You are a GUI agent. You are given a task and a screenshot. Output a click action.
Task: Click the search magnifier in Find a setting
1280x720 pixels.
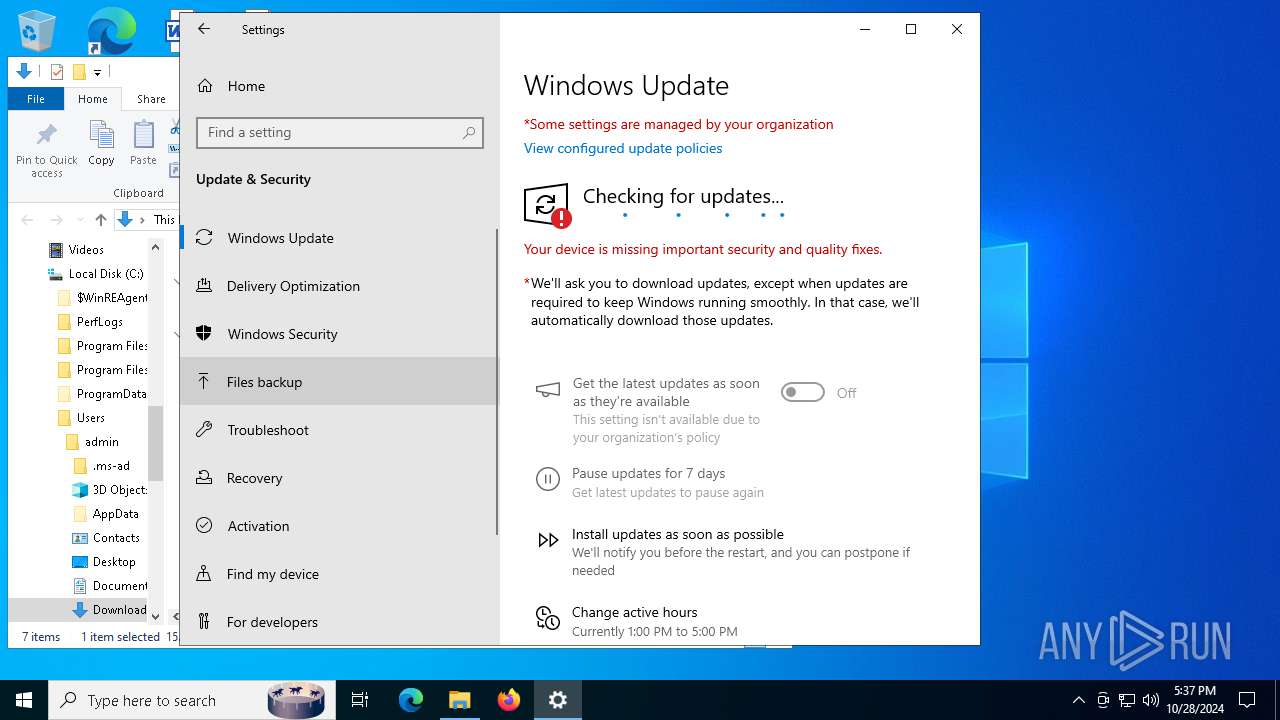click(x=469, y=132)
